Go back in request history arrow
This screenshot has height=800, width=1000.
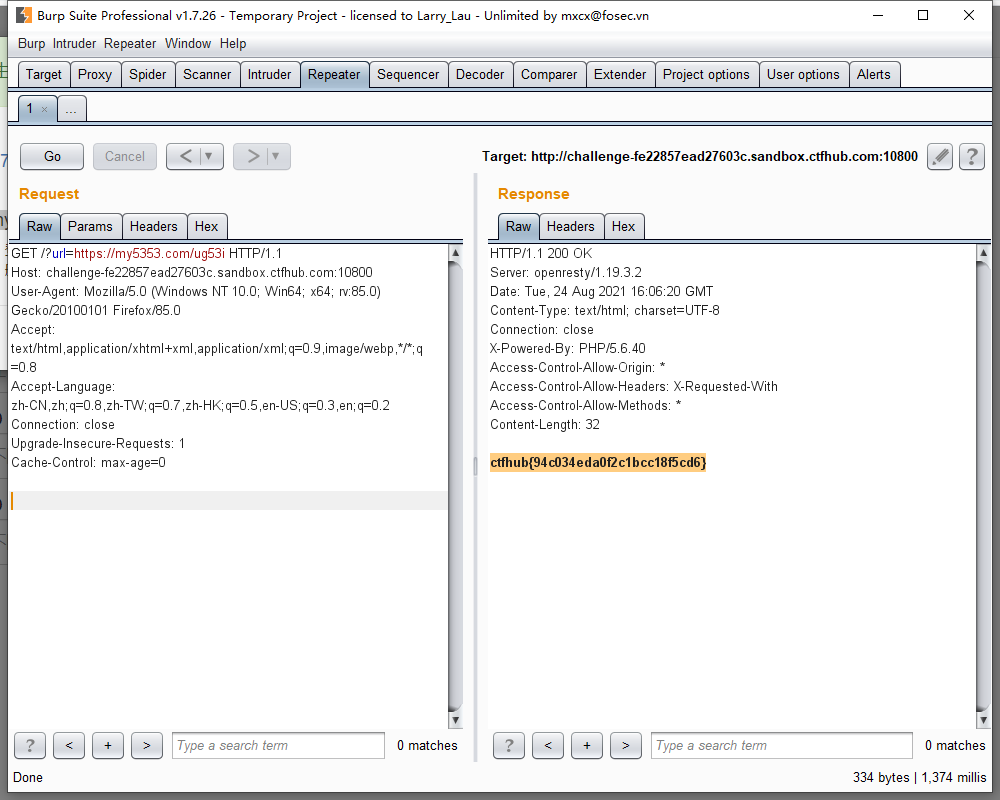pos(186,156)
